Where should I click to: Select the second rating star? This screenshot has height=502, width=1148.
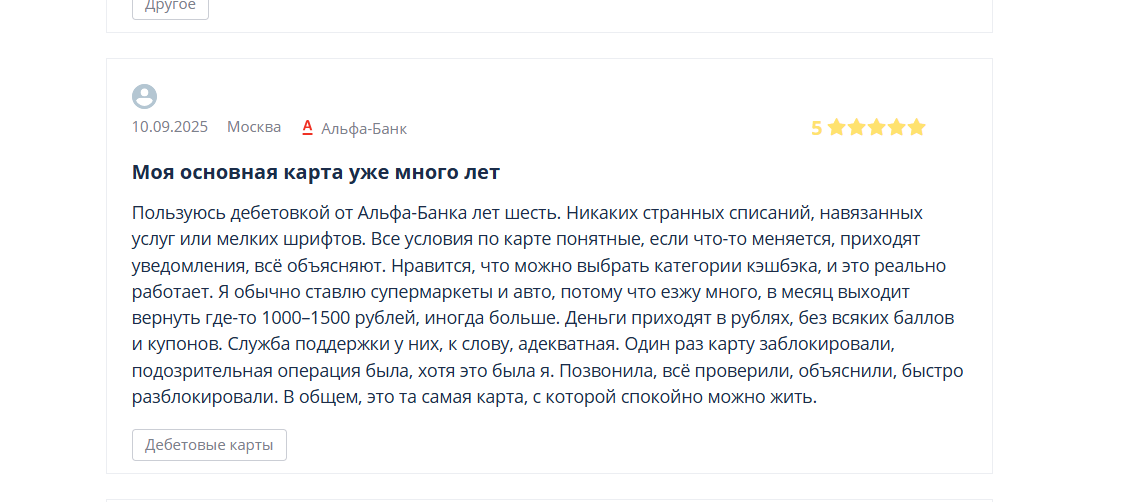857,128
